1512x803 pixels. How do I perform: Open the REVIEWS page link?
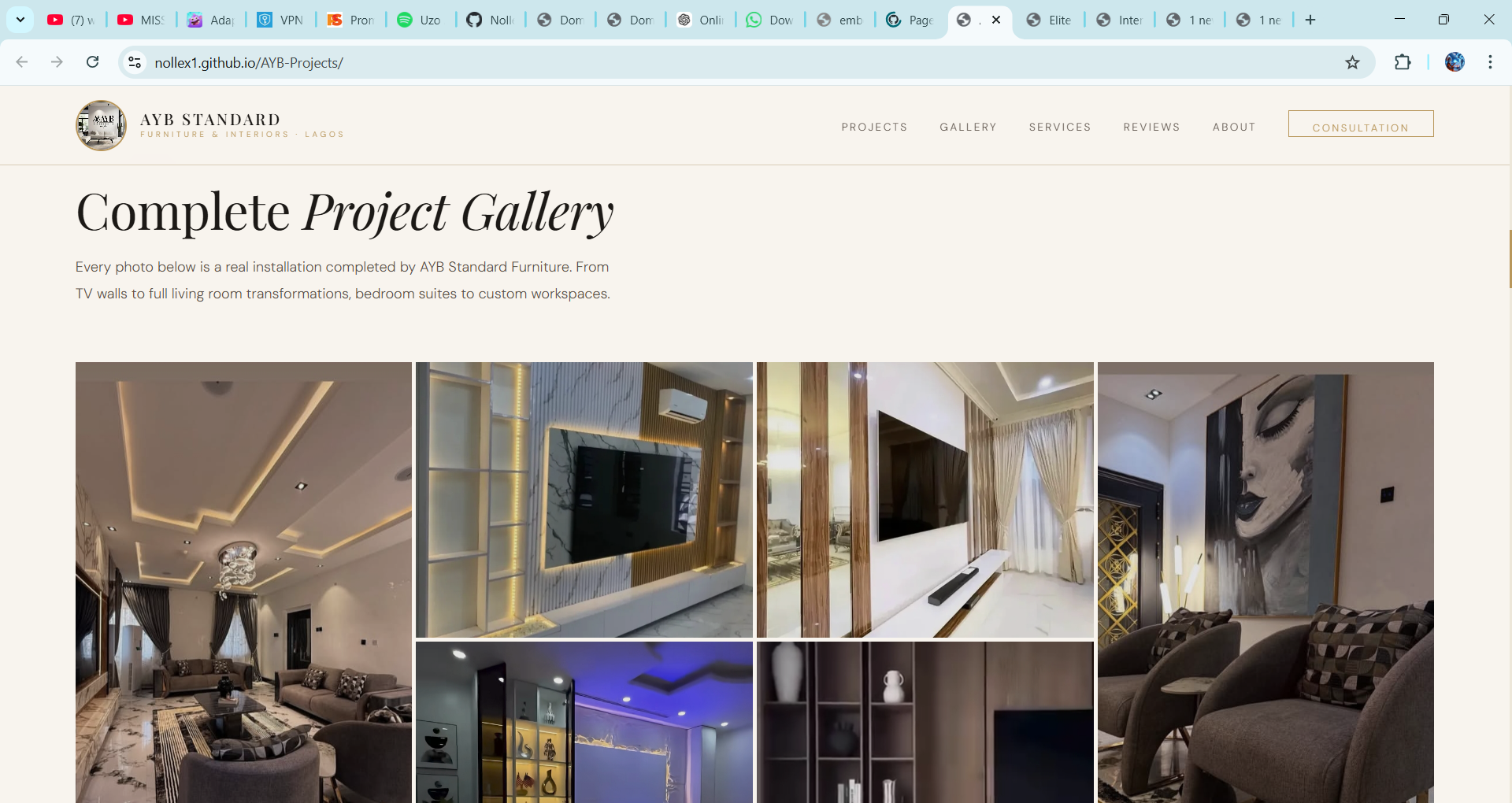pos(1151,127)
